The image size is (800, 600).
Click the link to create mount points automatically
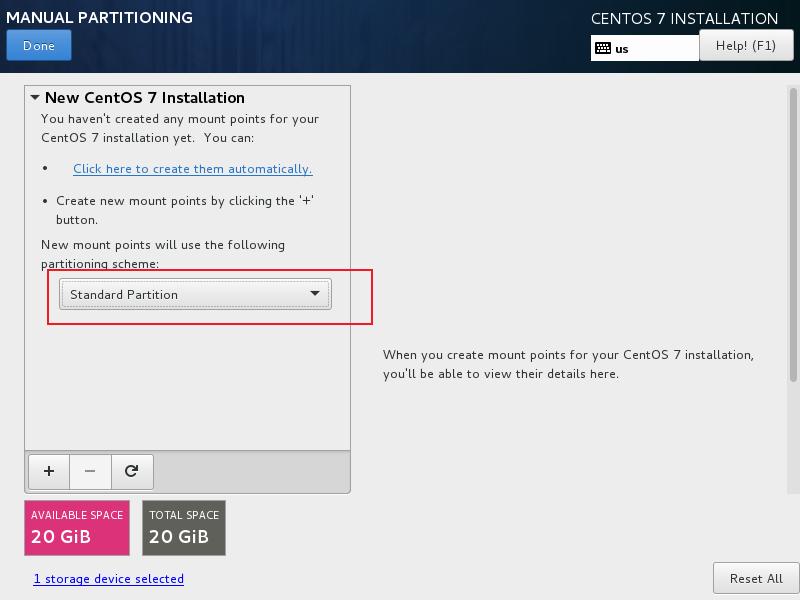[x=192, y=169]
